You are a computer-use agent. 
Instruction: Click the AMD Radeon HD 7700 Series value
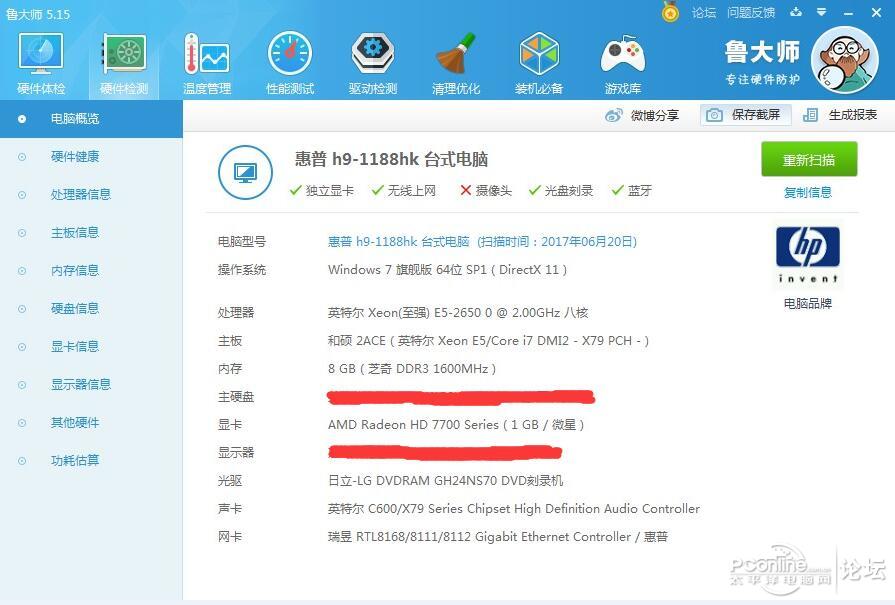tap(455, 425)
